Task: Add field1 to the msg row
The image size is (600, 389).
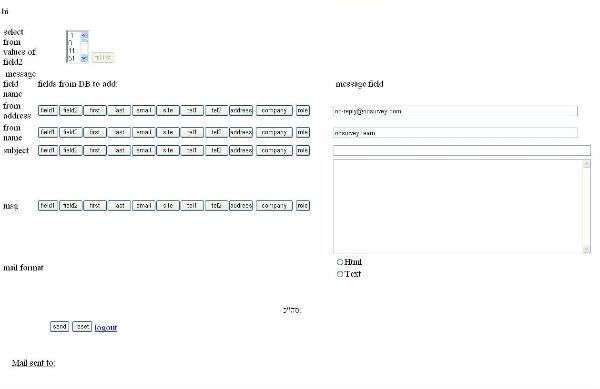Action: 48,205
